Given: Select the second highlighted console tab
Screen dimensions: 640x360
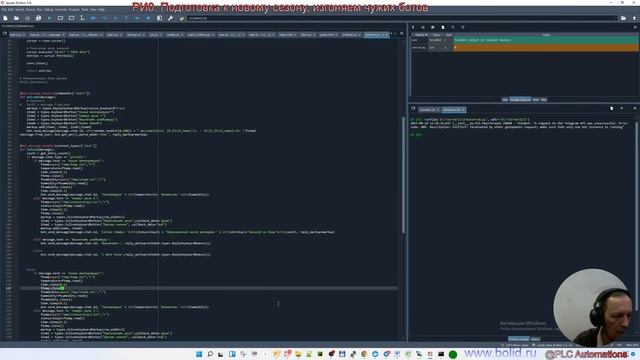Looking at the screenshot, I should (x=454, y=110).
